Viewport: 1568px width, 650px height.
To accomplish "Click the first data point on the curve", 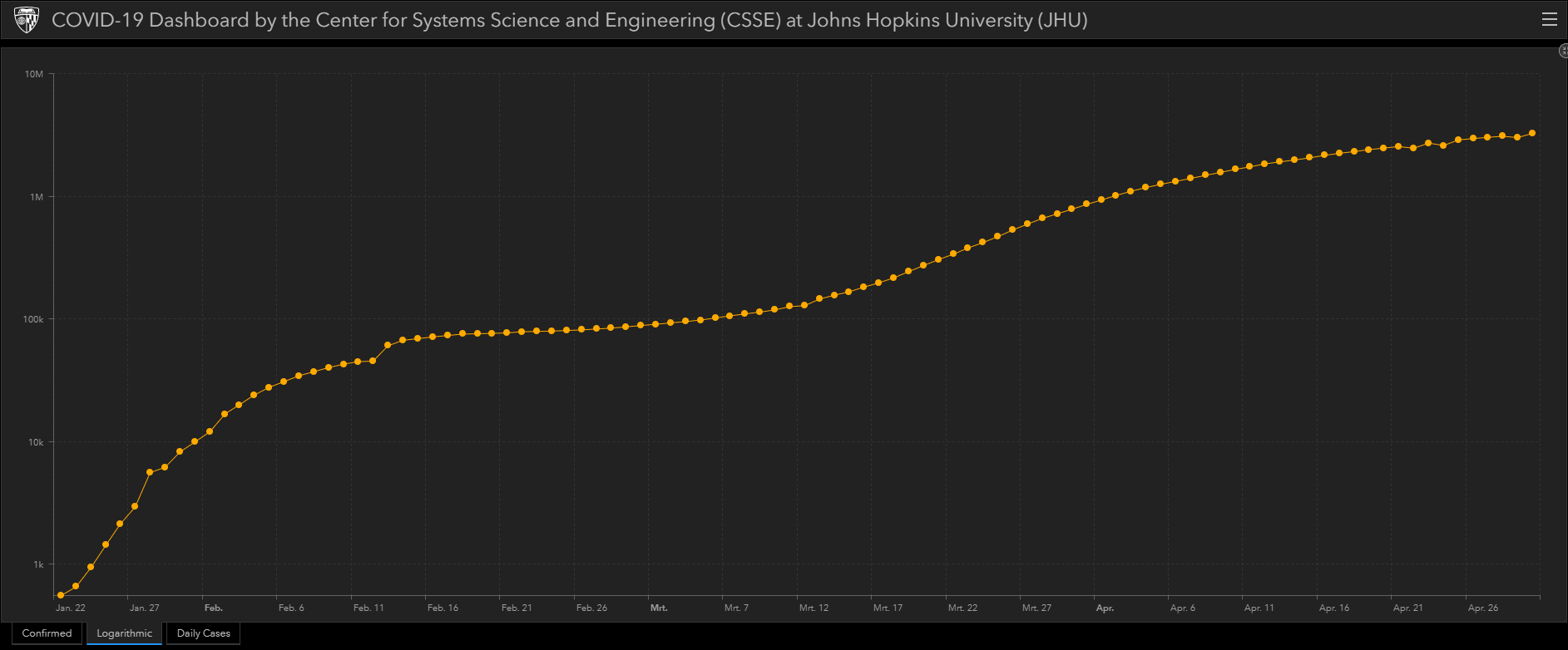I will [61, 595].
